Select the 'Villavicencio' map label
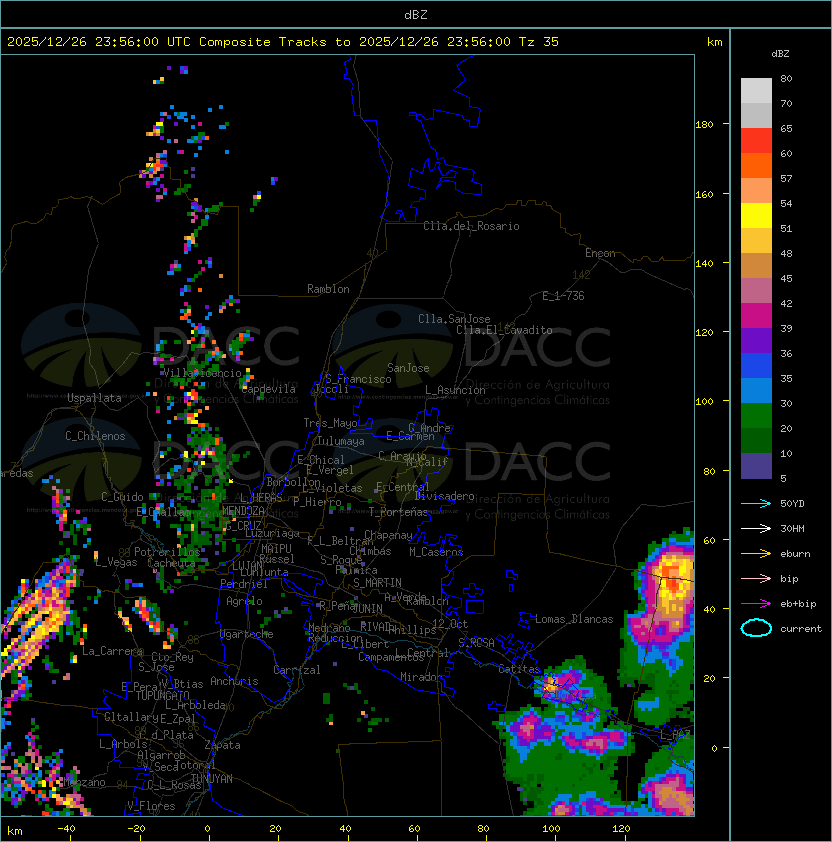Image resolution: width=832 pixels, height=842 pixels. tap(202, 373)
